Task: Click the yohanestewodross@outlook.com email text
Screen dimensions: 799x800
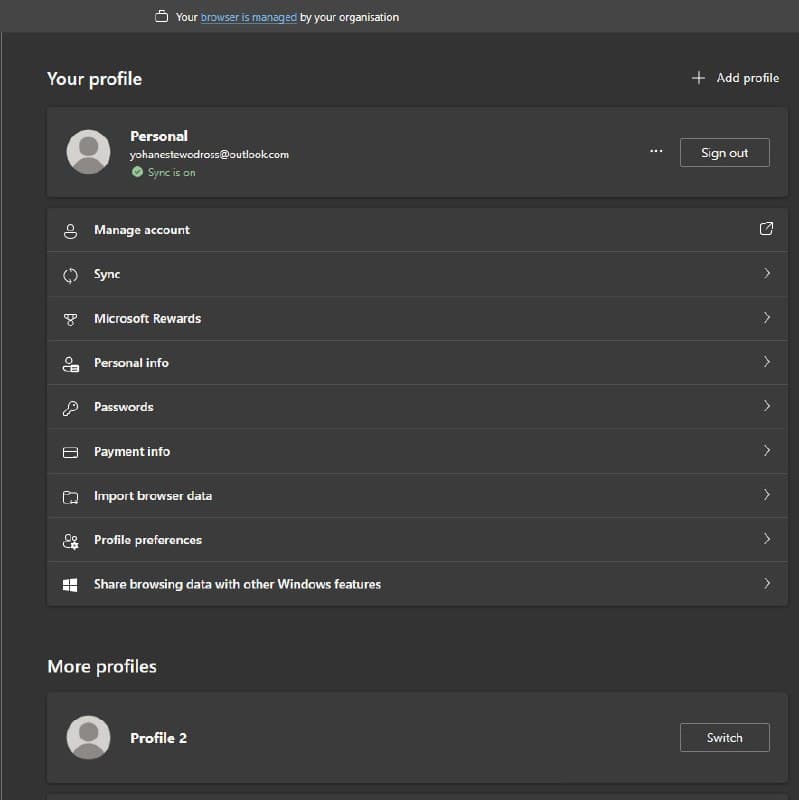Action: pyautogui.click(x=209, y=155)
